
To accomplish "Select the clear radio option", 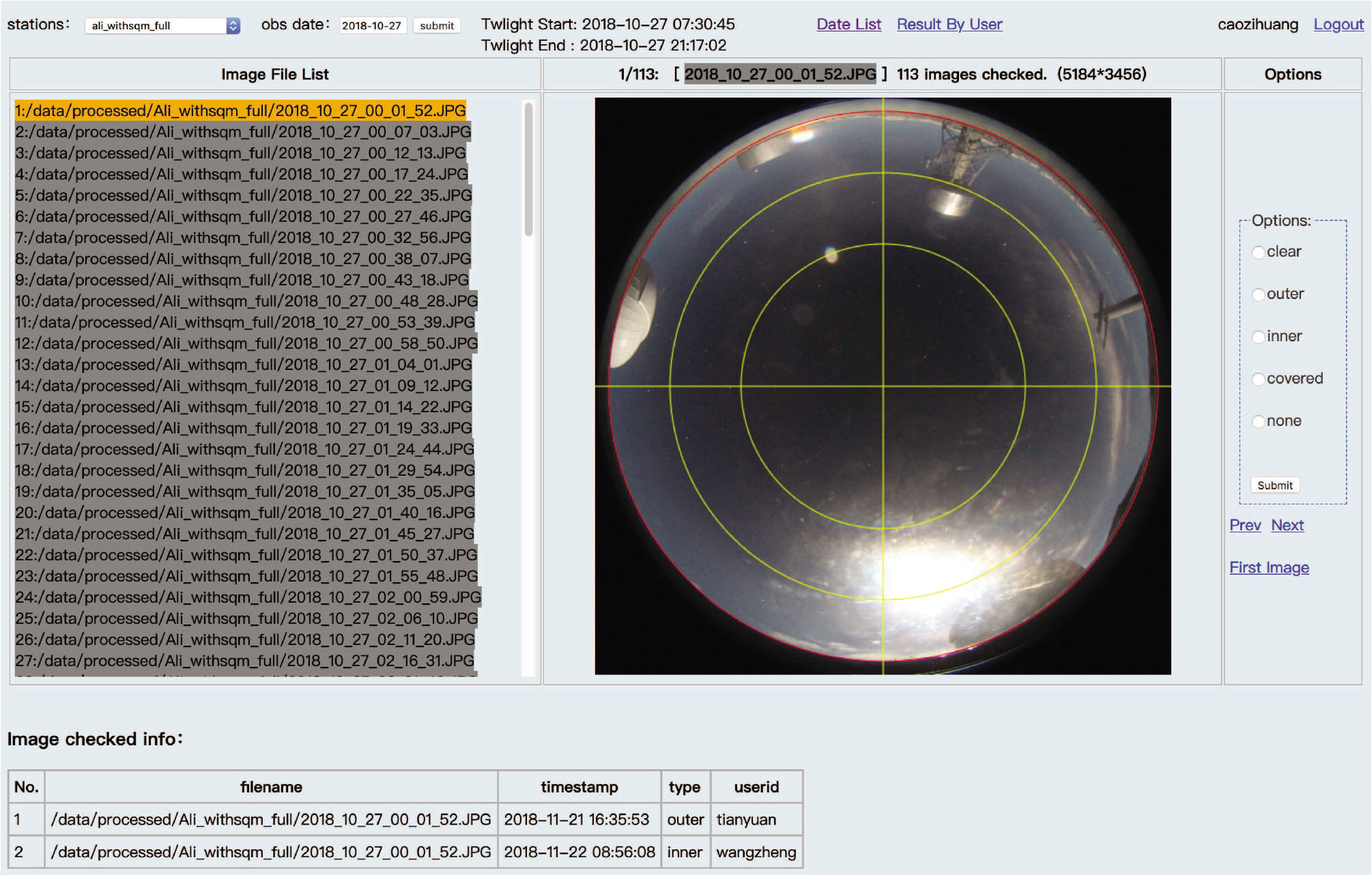I will coord(1259,253).
